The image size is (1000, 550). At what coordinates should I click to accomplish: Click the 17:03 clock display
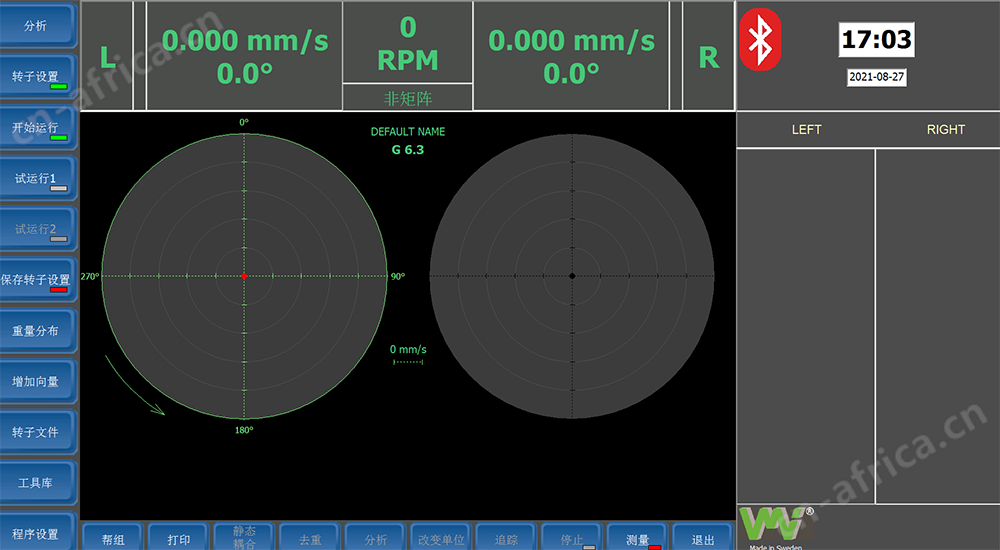(x=876, y=40)
